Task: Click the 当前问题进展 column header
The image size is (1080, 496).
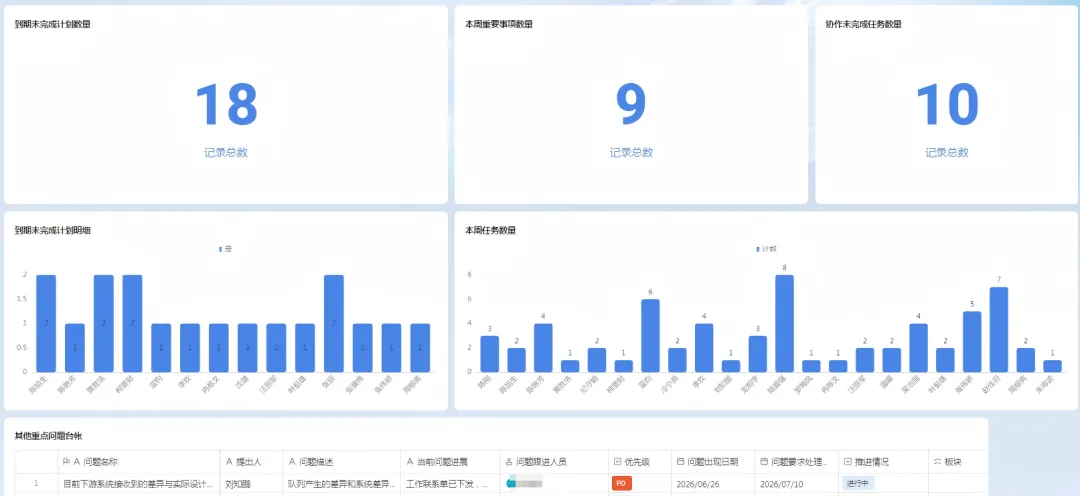Action: [450, 462]
